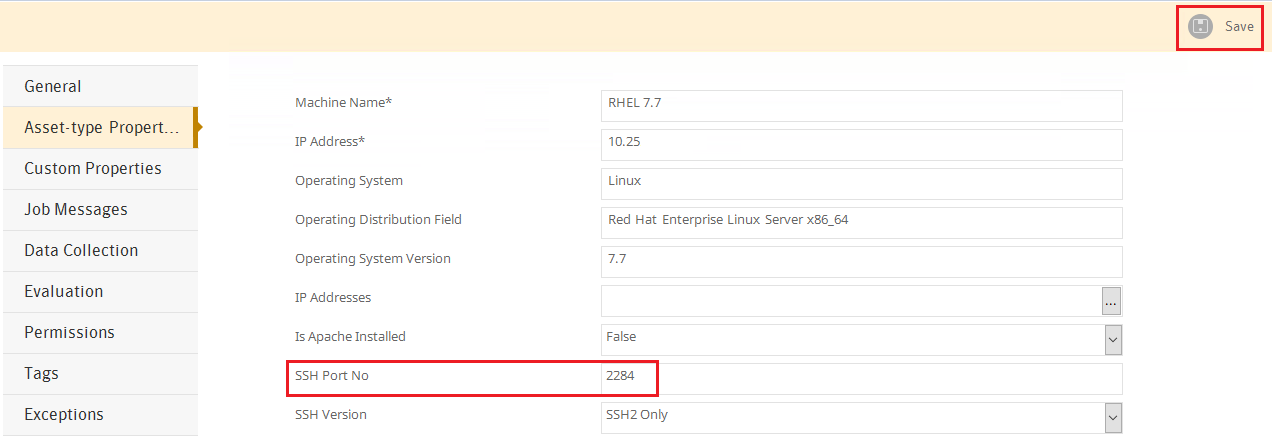Click the SSH Port No field

click(x=860, y=379)
